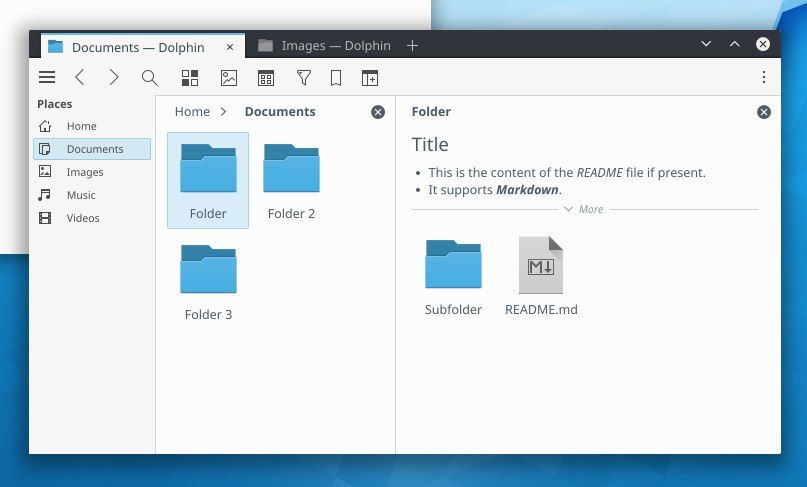The image size is (807, 487).
Task: Select Images in Places sidebar
Action: [92, 172]
